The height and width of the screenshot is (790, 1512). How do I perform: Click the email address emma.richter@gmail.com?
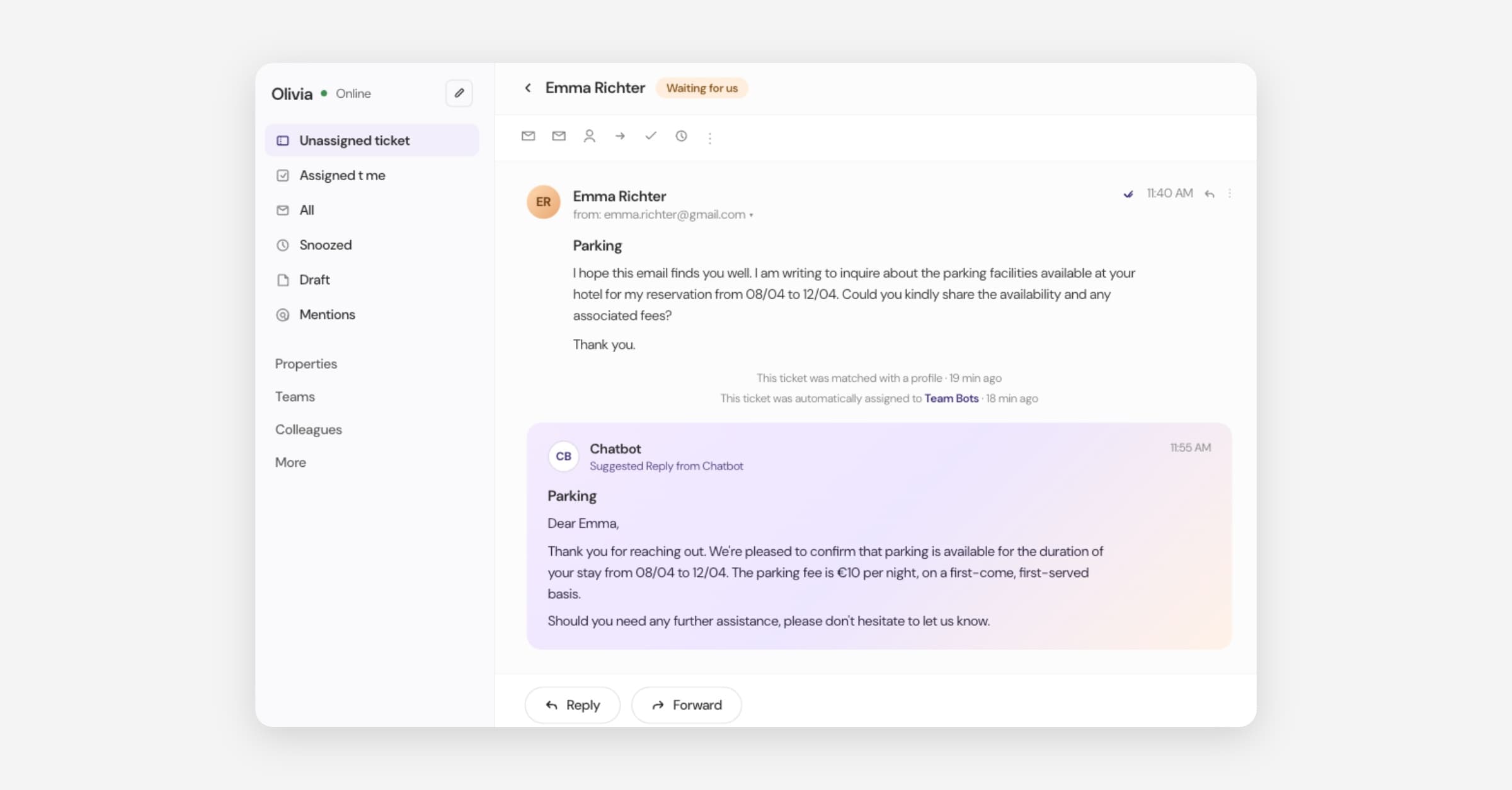coord(675,215)
